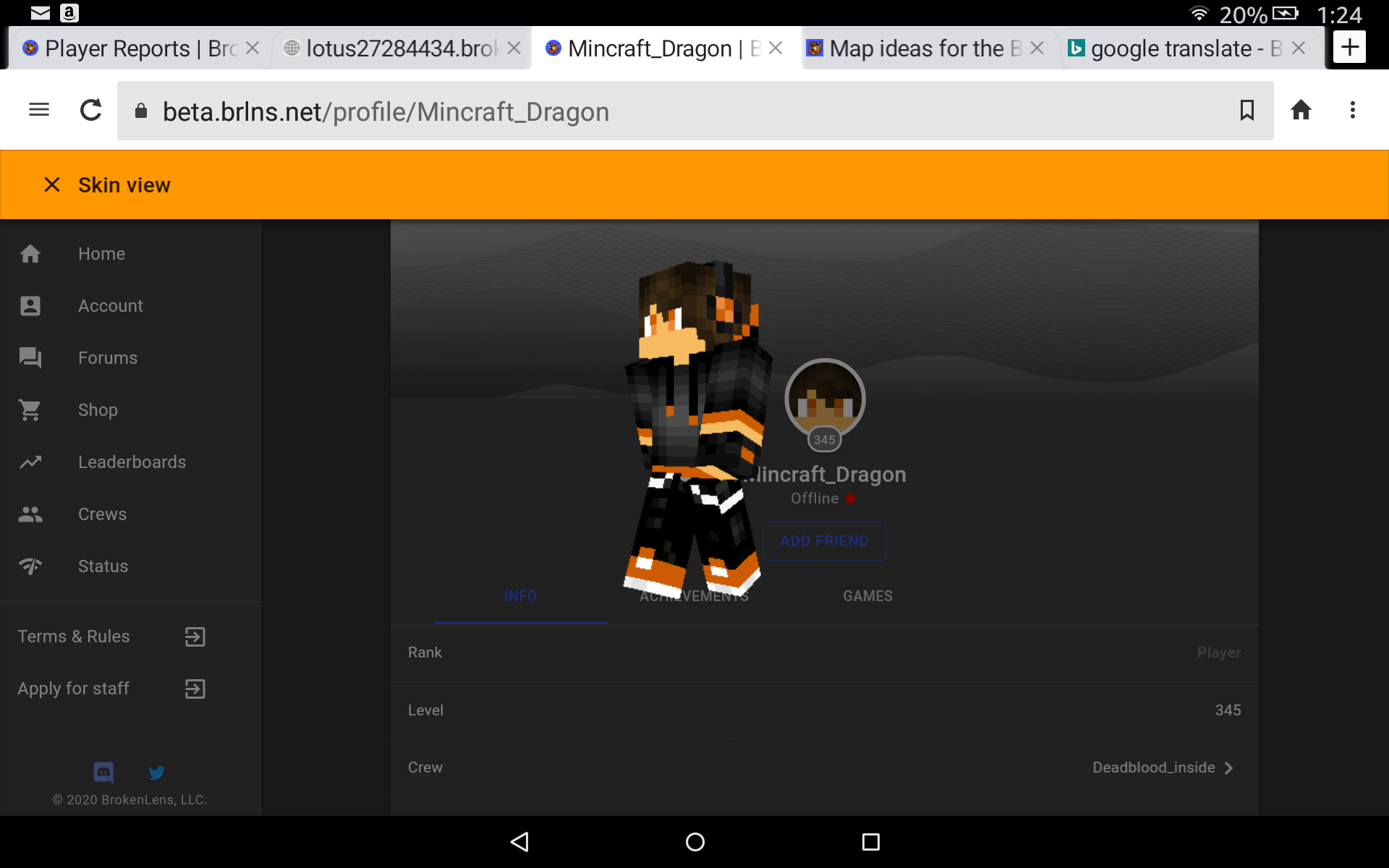Close the lotus27284434 tab
The height and width of the screenshot is (868, 1389).
click(x=514, y=48)
